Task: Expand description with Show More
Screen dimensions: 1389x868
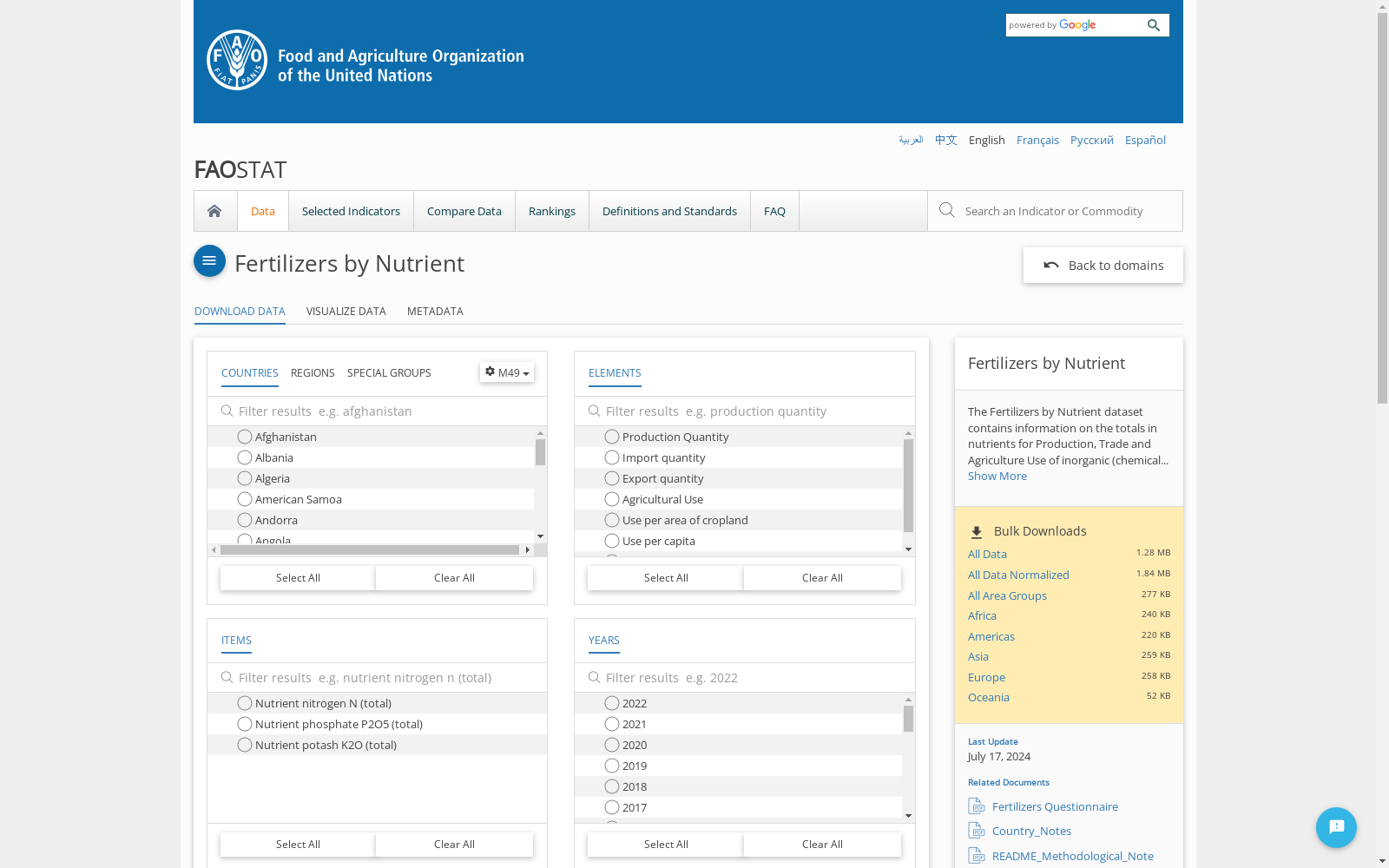Action: [997, 476]
